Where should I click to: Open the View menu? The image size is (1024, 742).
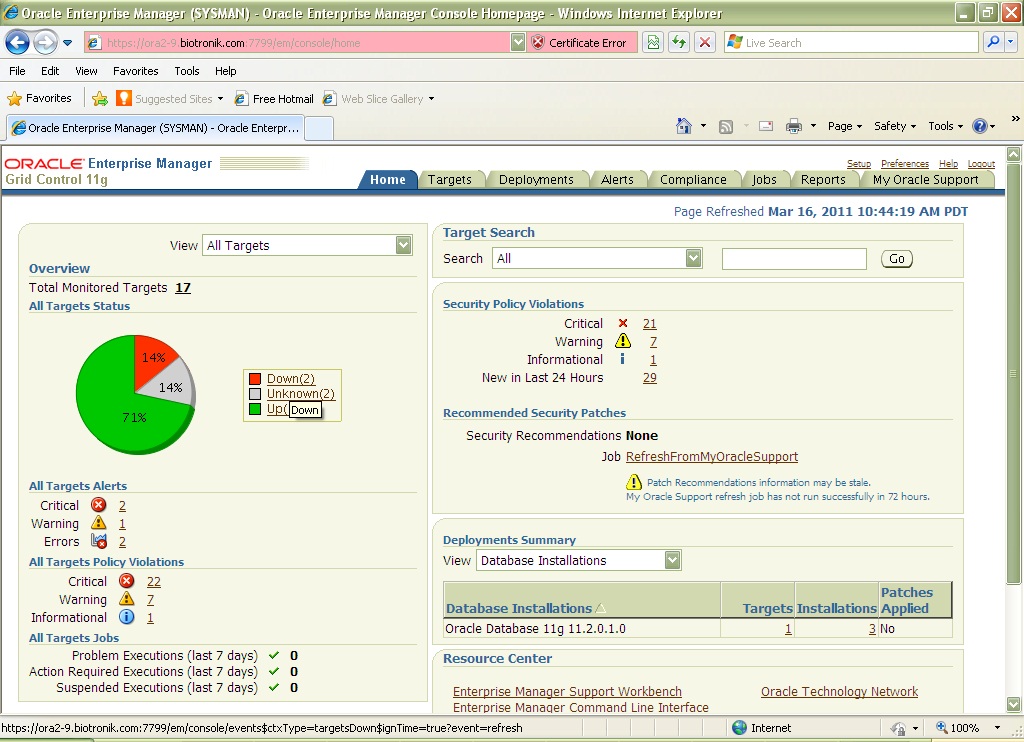click(86, 71)
